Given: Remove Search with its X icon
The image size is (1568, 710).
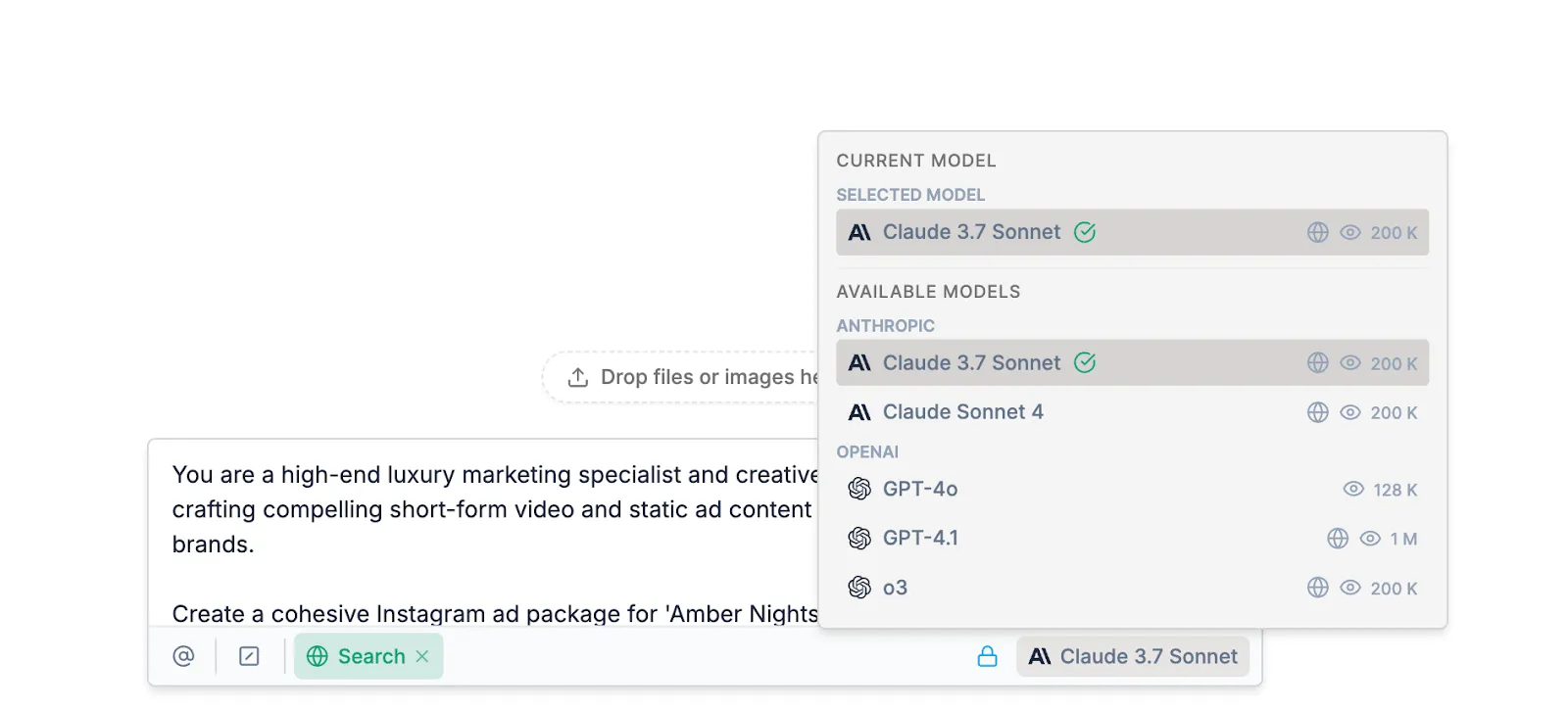Looking at the screenshot, I should pyautogui.click(x=422, y=656).
